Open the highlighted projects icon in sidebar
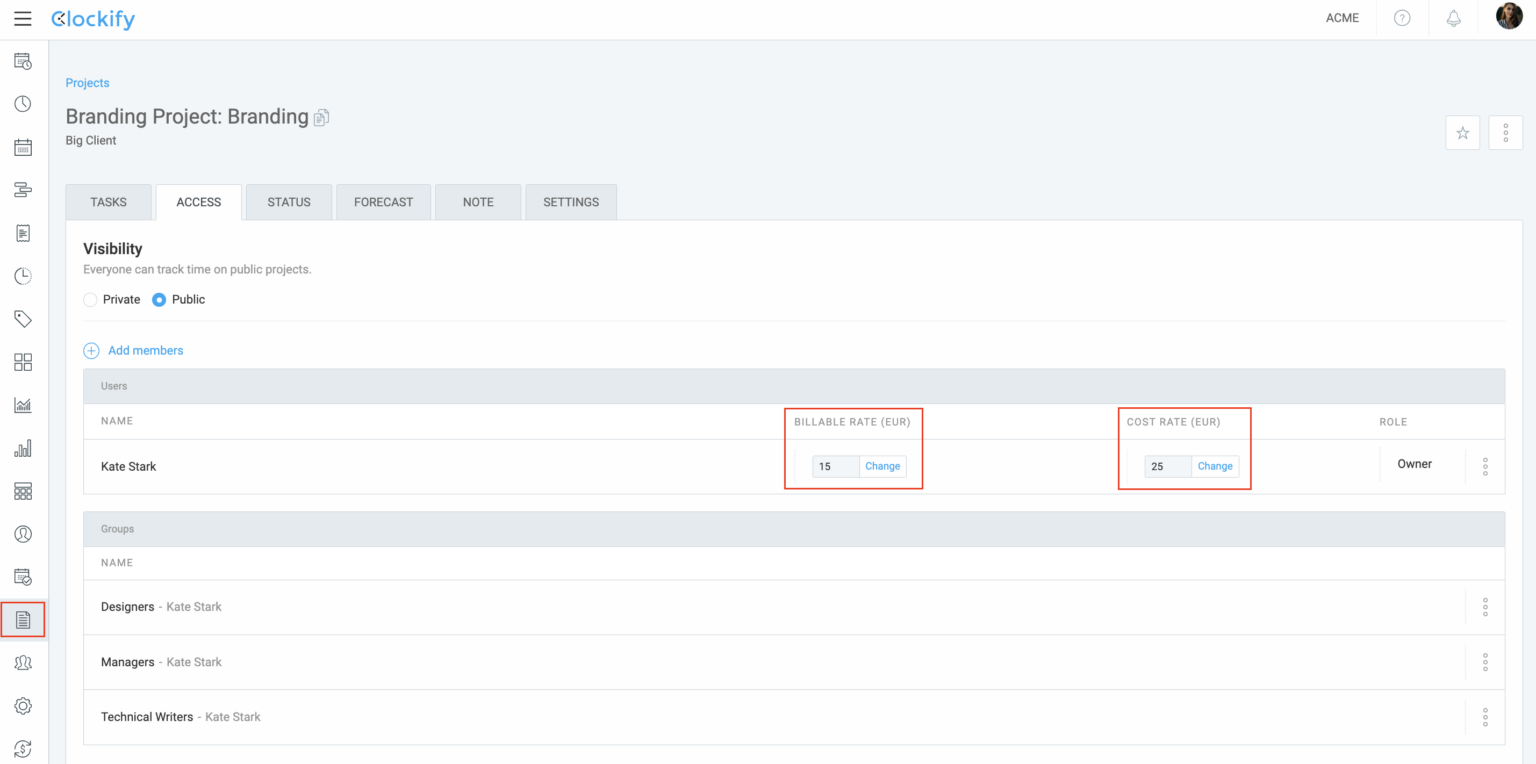This screenshot has height=764, width=1536. (23, 620)
